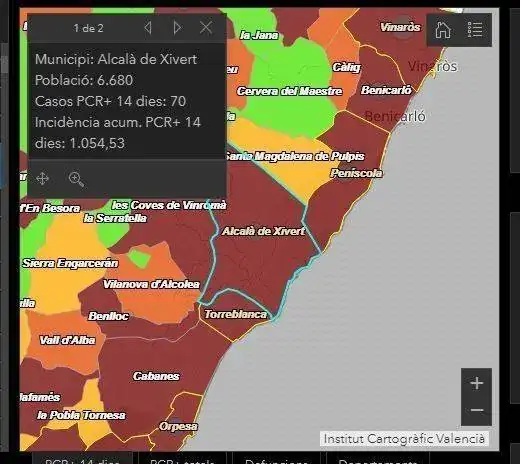Open the map legend list
Image resolution: width=520 pixels, height=464 pixels.
[x=475, y=30]
